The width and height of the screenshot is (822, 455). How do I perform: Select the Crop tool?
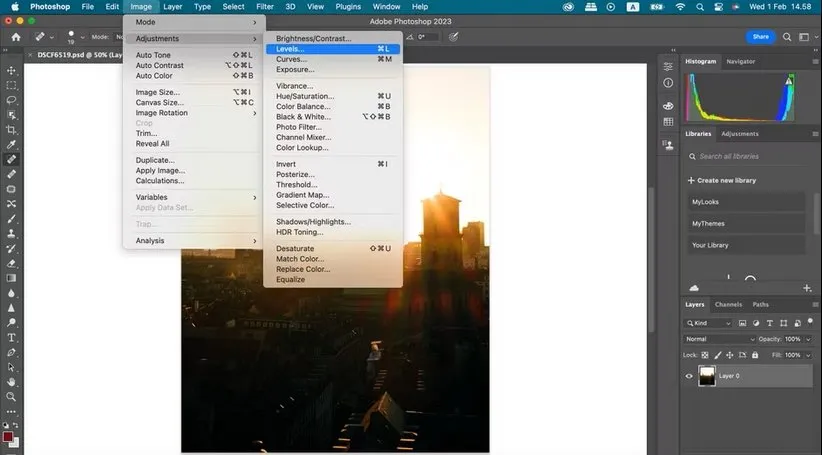[12, 129]
